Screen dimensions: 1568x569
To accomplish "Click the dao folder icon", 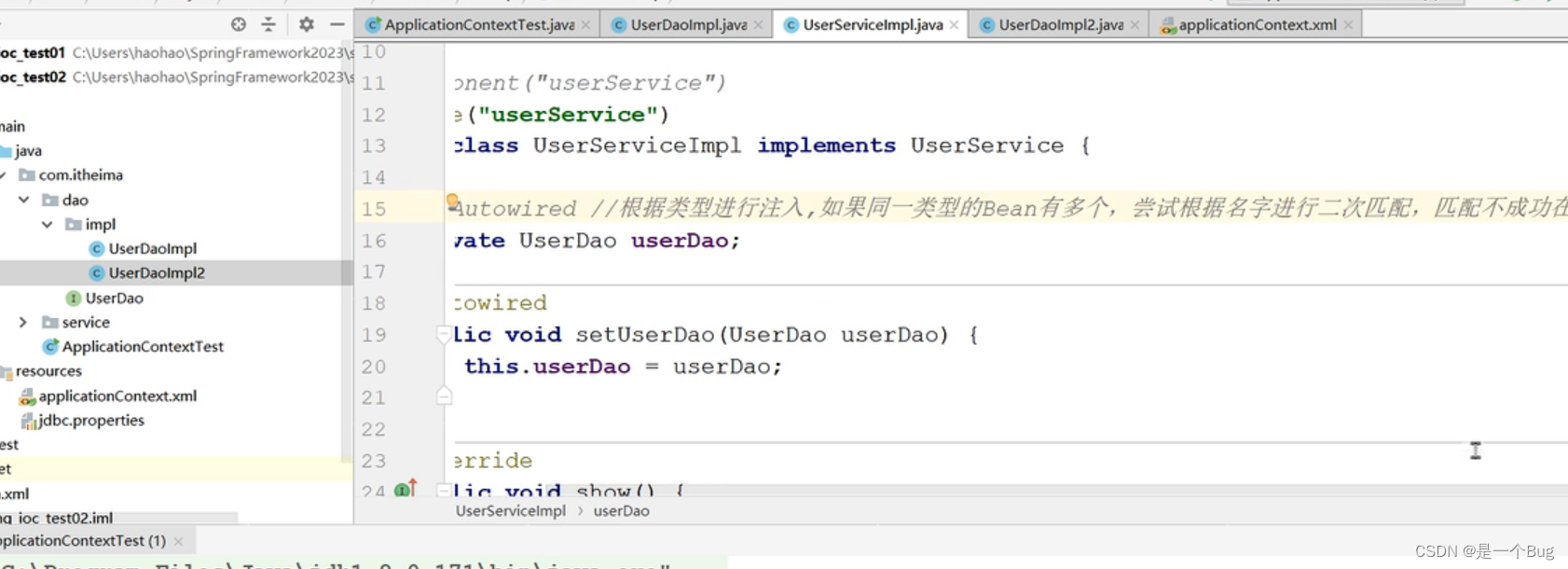I will click(x=50, y=200).
